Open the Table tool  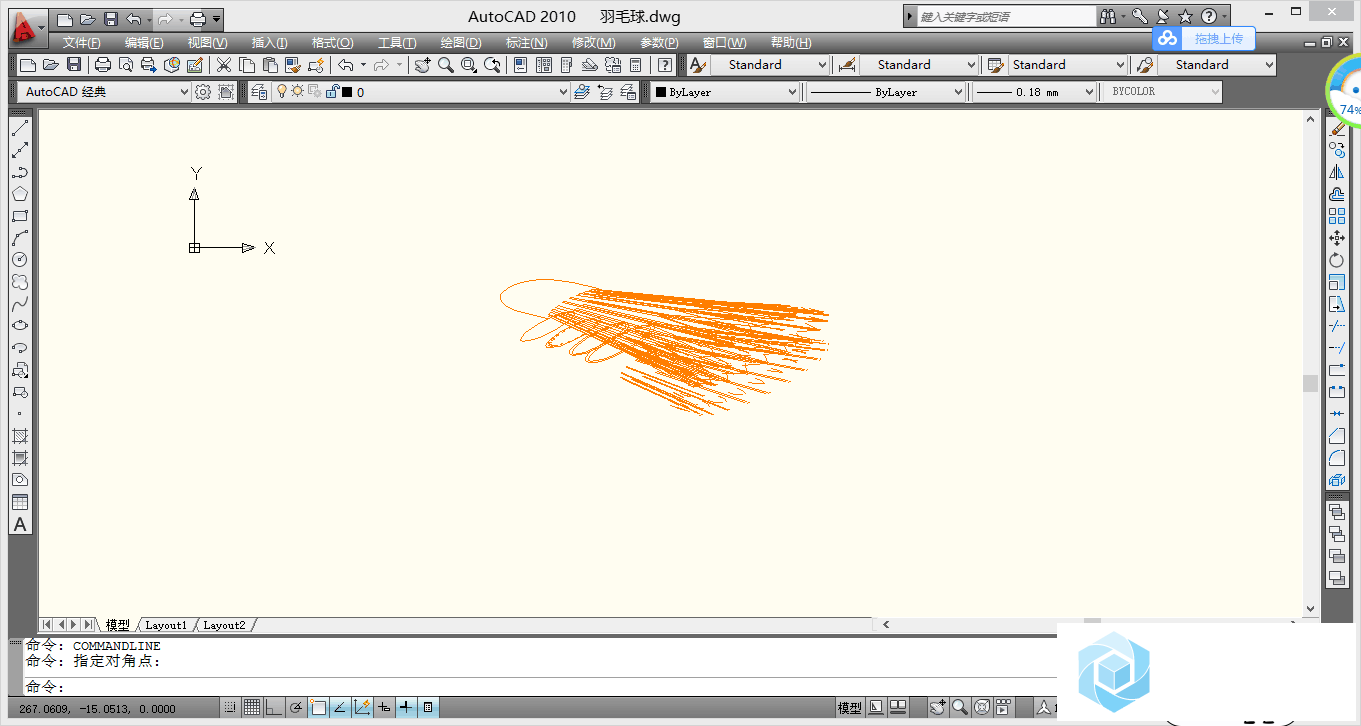pyautogui.click(x=20, y=502)
